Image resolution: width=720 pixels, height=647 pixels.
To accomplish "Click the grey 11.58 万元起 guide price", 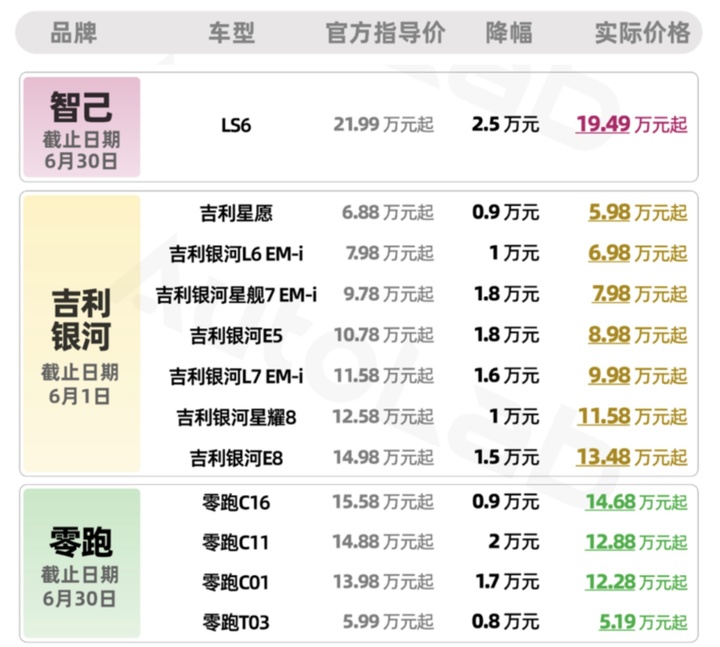I will [x=383, y=376].
